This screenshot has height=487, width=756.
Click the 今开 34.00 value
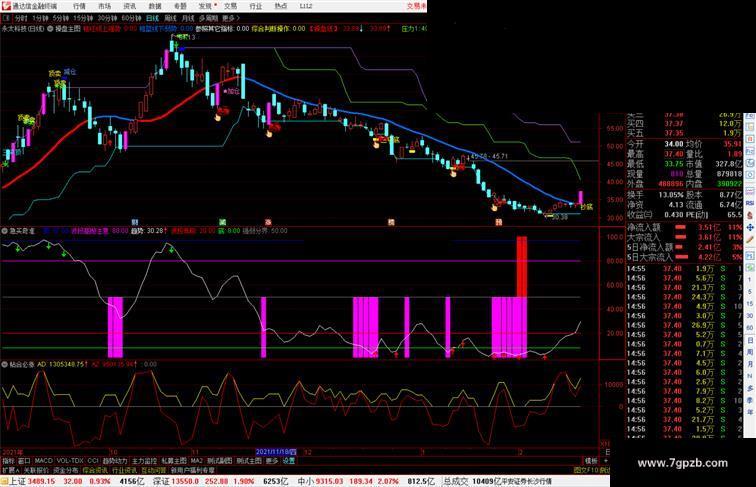674,144
